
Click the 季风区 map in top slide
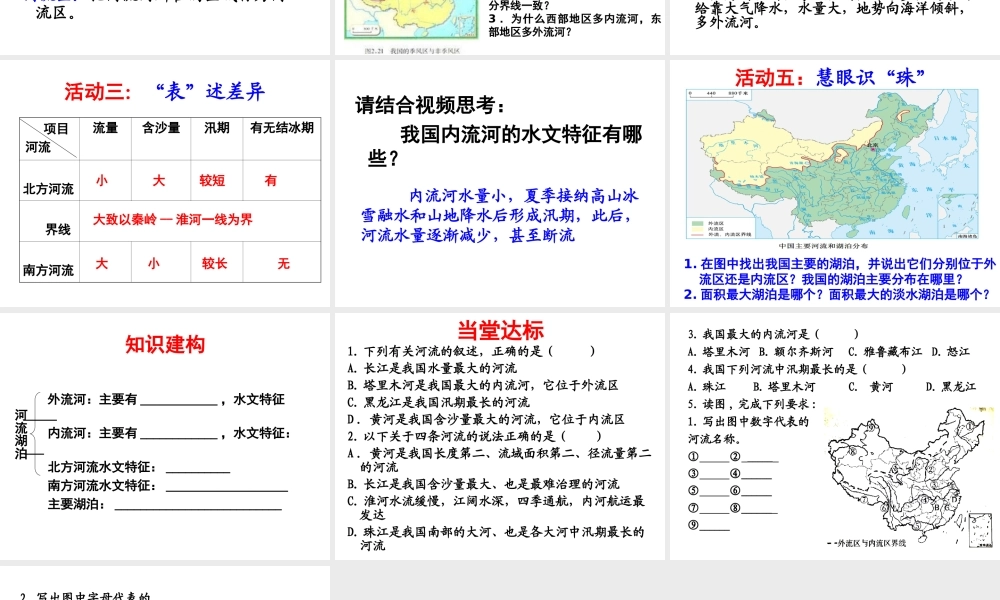(x=411, y=19)
